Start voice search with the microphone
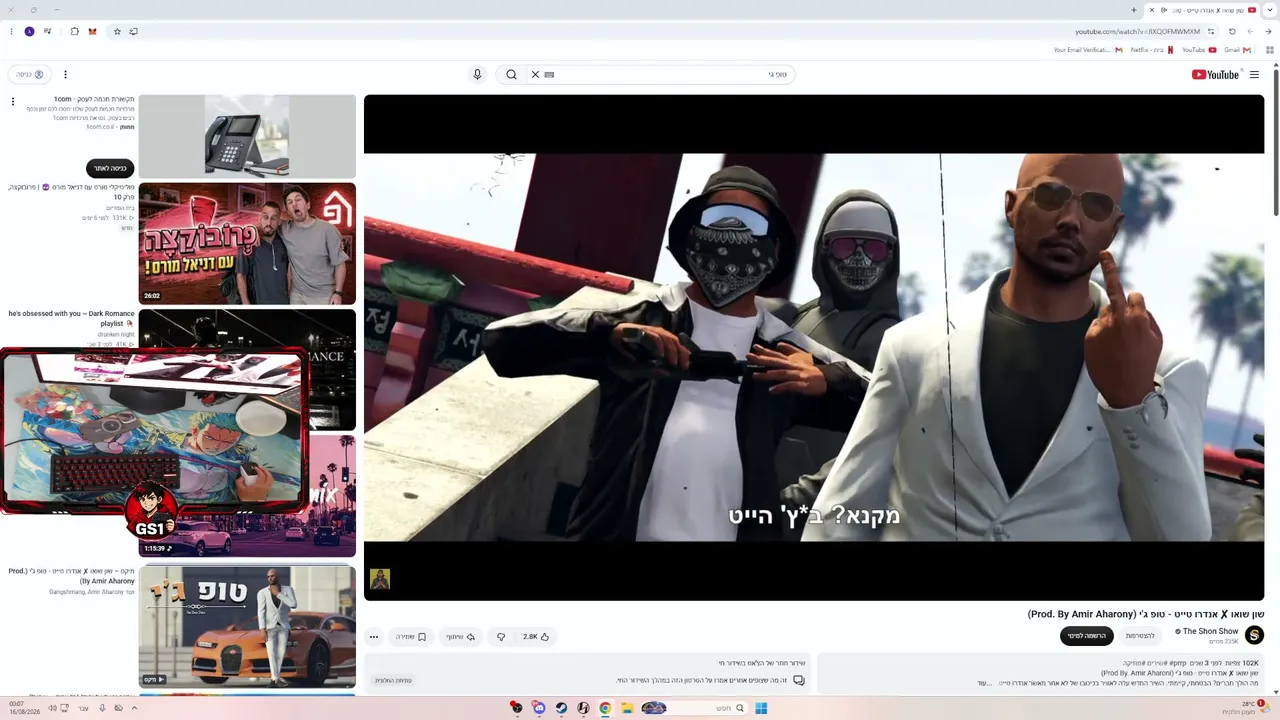The width and height of the screenshot is (1280, 720). pos(477,75)
